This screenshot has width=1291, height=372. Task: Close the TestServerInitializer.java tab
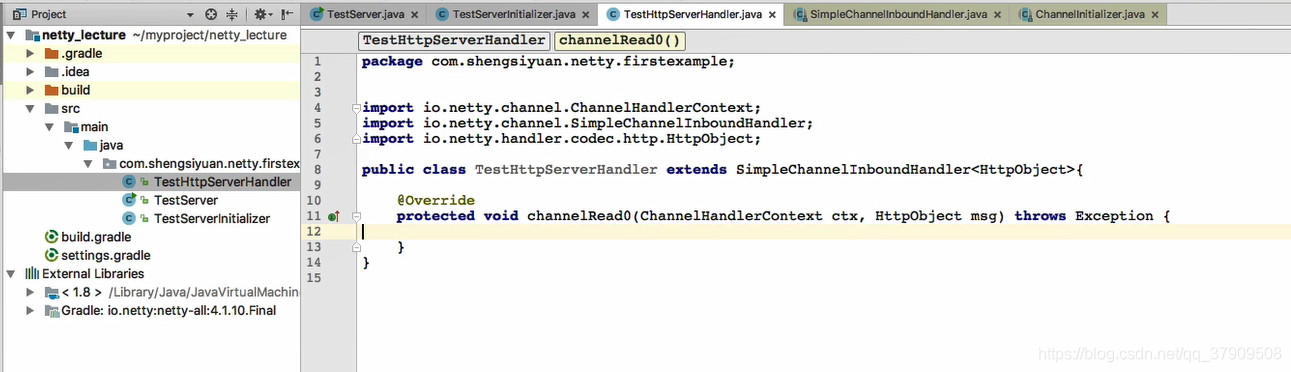586,15
